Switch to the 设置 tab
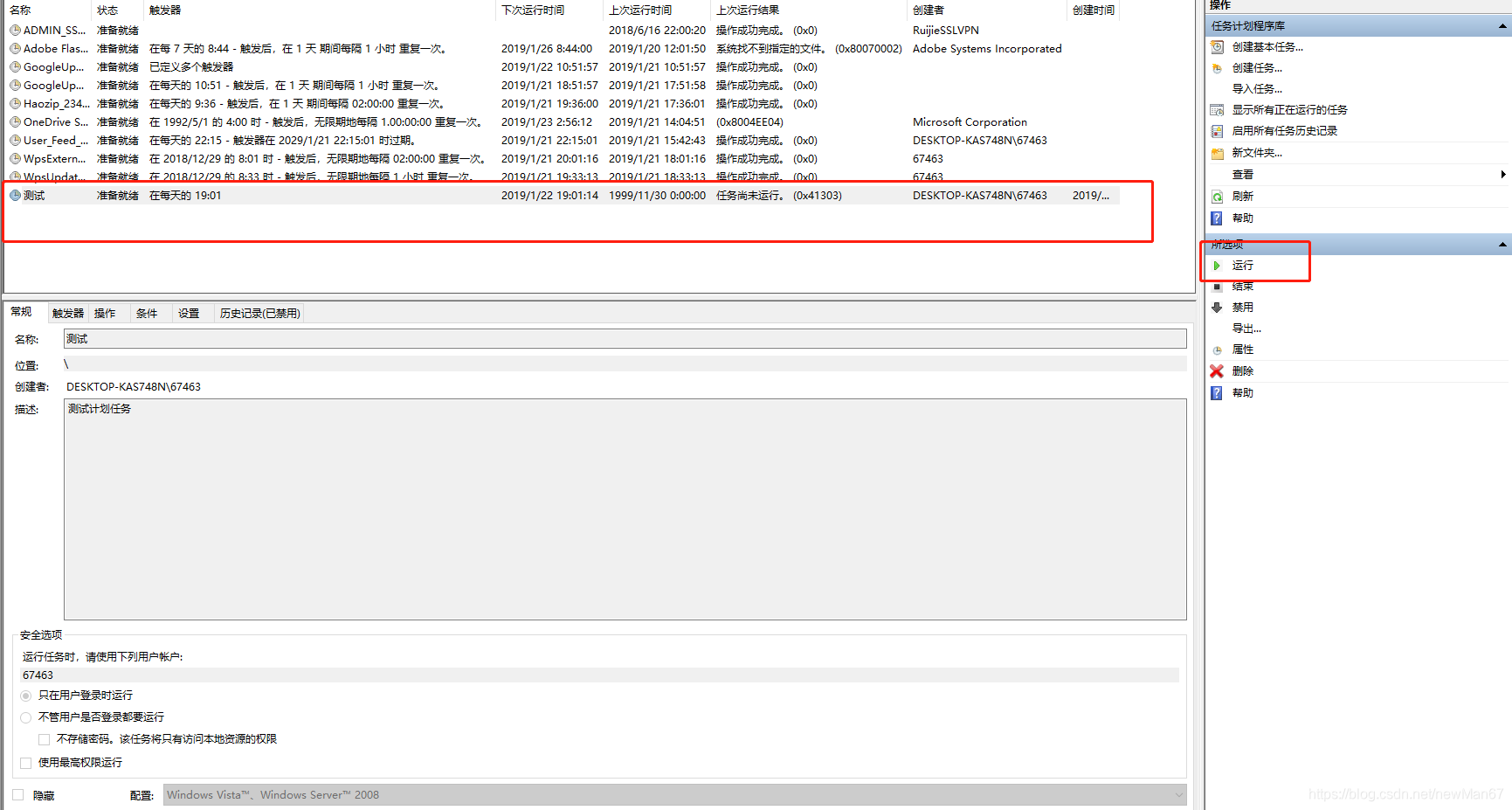Image resolution: width=1512 pixels, height=810 pixels. click(189, 314)
